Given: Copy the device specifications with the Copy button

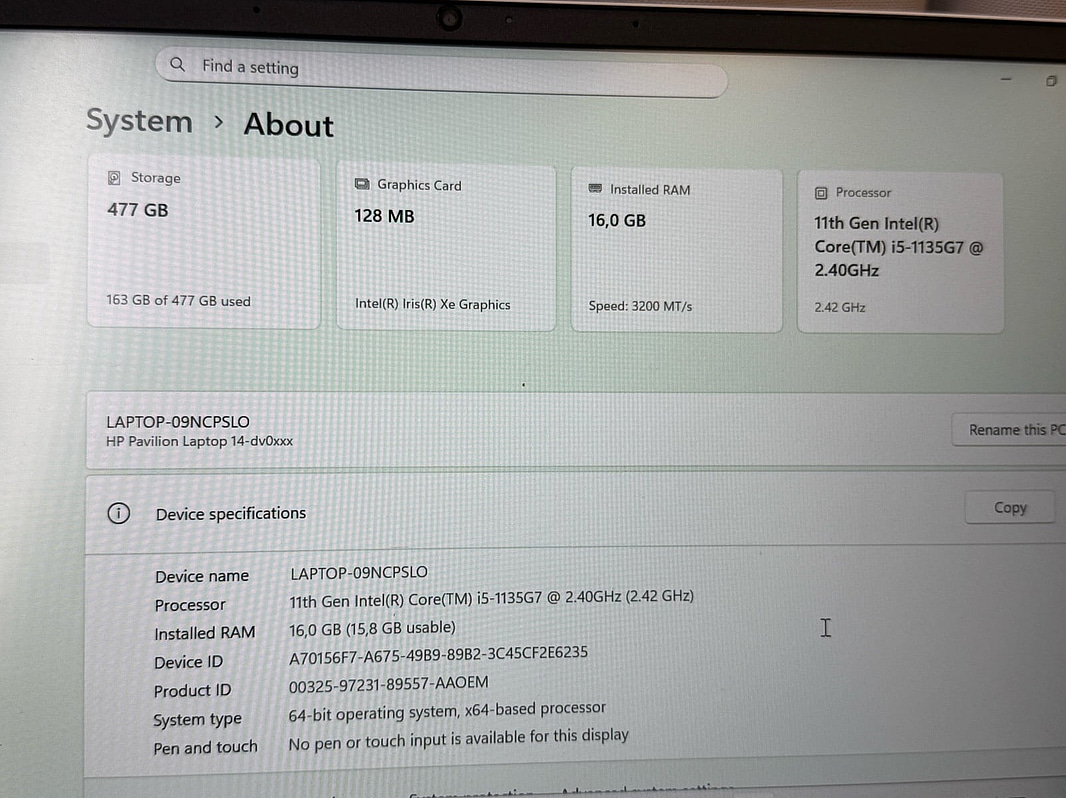Looking at the screenshot, I should point(1009,508).
